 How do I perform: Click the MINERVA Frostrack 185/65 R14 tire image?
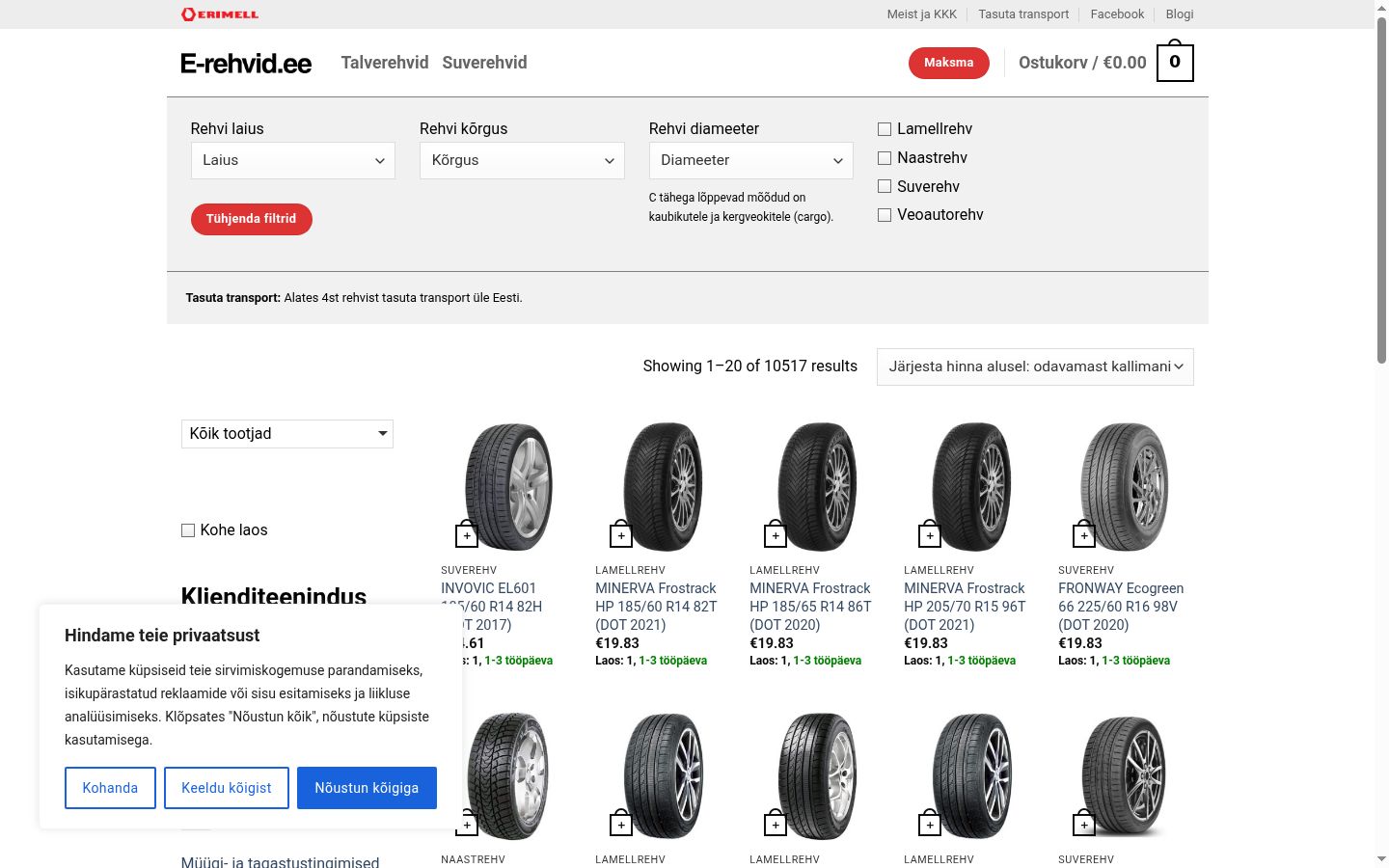[x=817, y=487]
